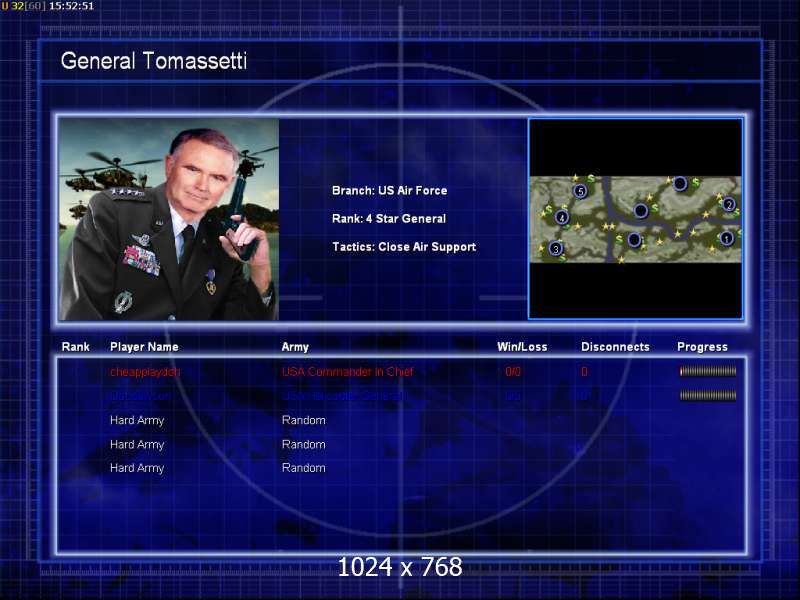Image resolution: width=800 pixels, height=600 pixels.
Task: Click the 'Tactics: Close Air Support' line
Action: [404, 246]
